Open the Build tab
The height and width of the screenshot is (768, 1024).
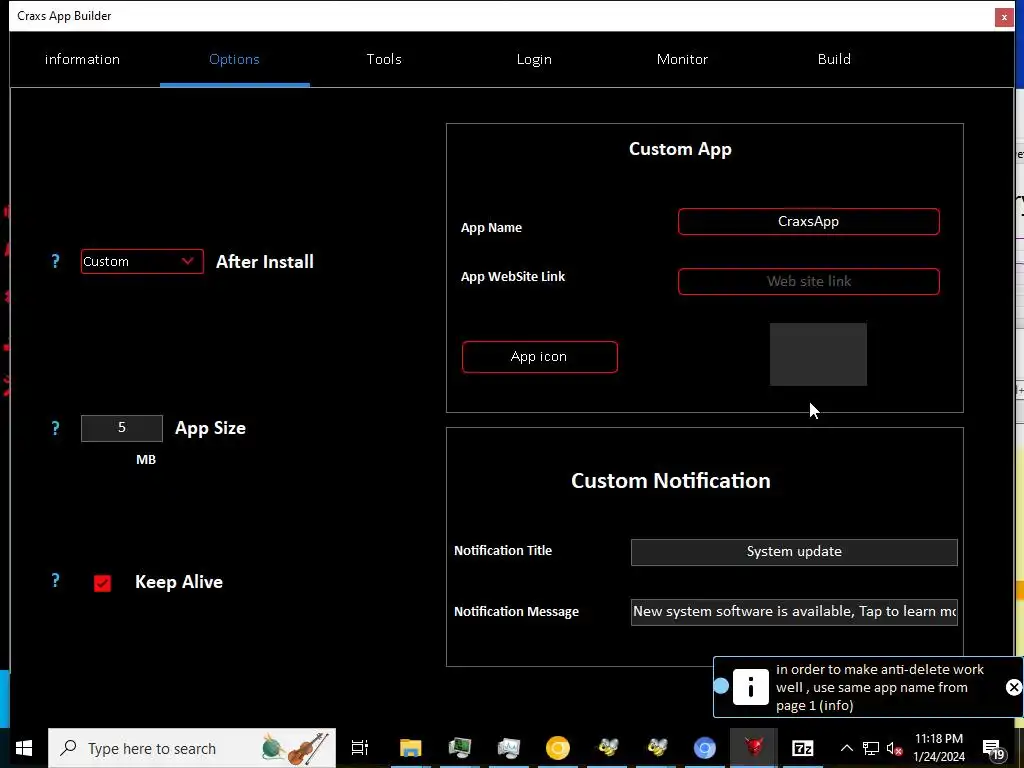point(834,59)
